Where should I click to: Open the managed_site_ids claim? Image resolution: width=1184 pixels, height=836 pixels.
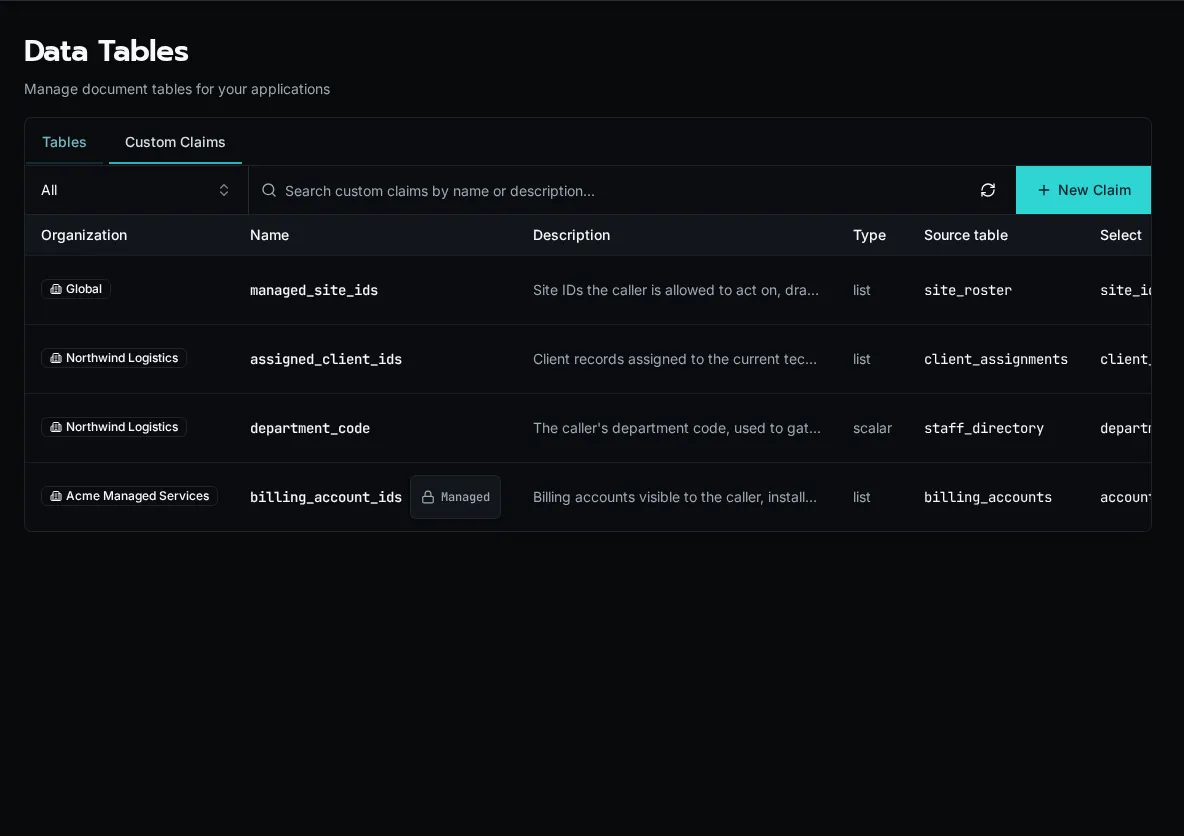click(x=314, y=290)
